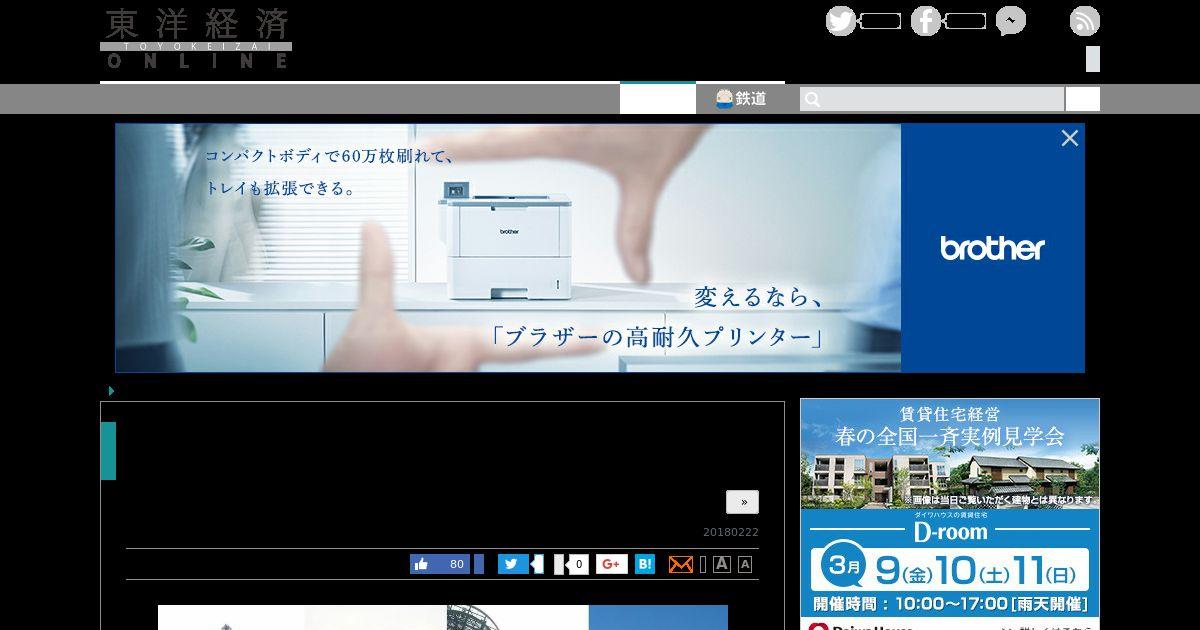Click the search submit button
Viewport: 1200px width, 630px height.
[x=1082, y=99]
